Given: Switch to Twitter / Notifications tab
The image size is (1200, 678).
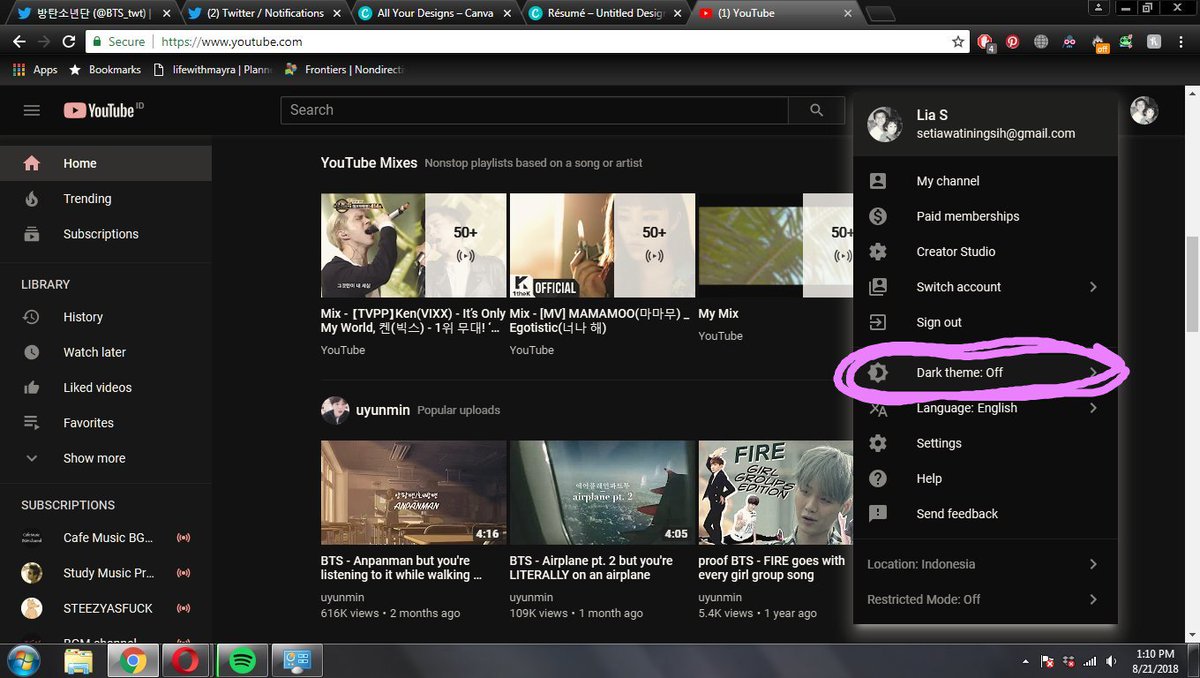Looking at the screenshot, I should [x=265, y=13].
